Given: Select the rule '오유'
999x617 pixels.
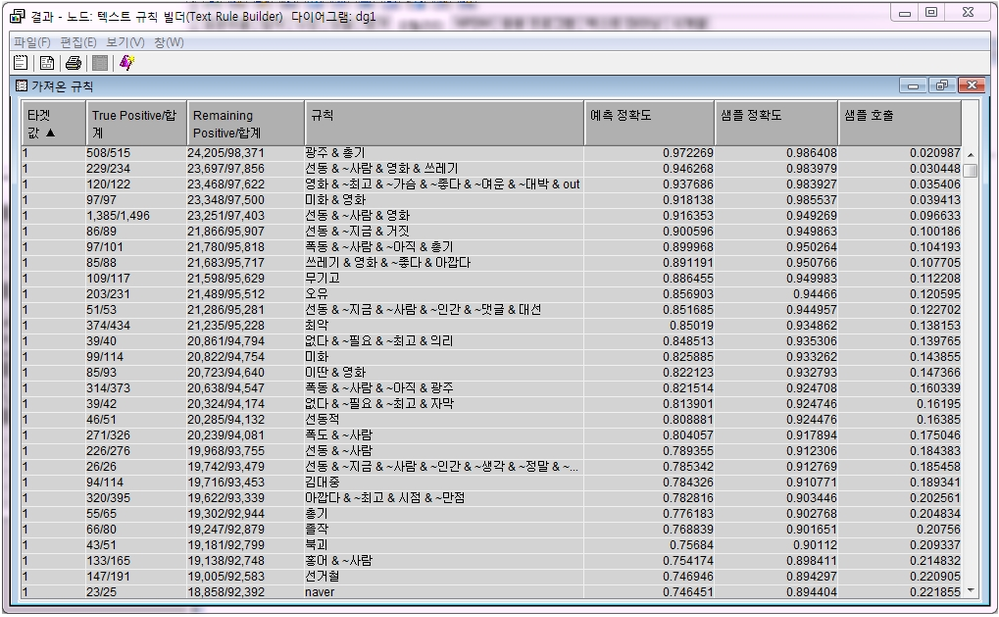Looking at the screenshot, I should [317, 294].
